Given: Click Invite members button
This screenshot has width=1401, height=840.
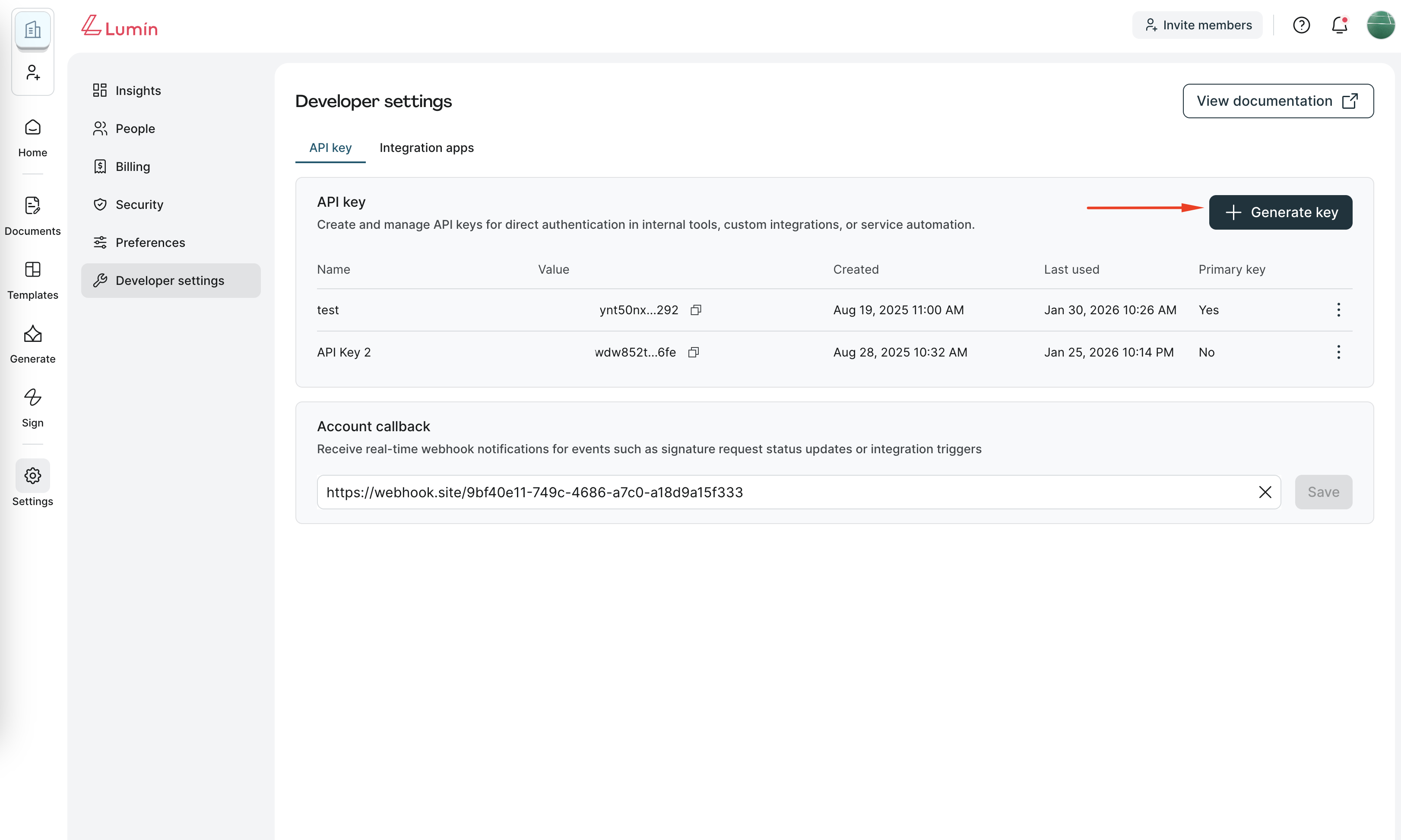Looking at the screenshot, I should (1197, 25).
